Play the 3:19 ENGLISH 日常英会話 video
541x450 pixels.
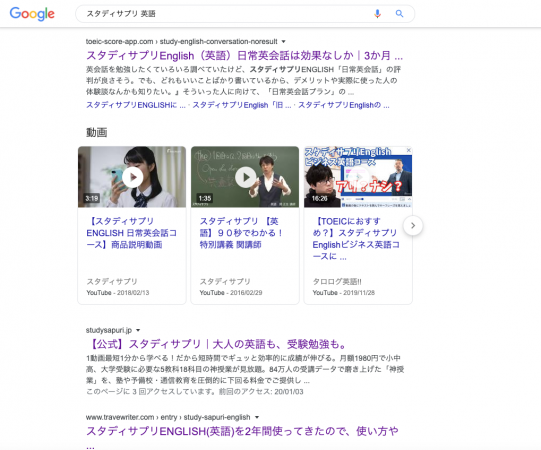132,177
